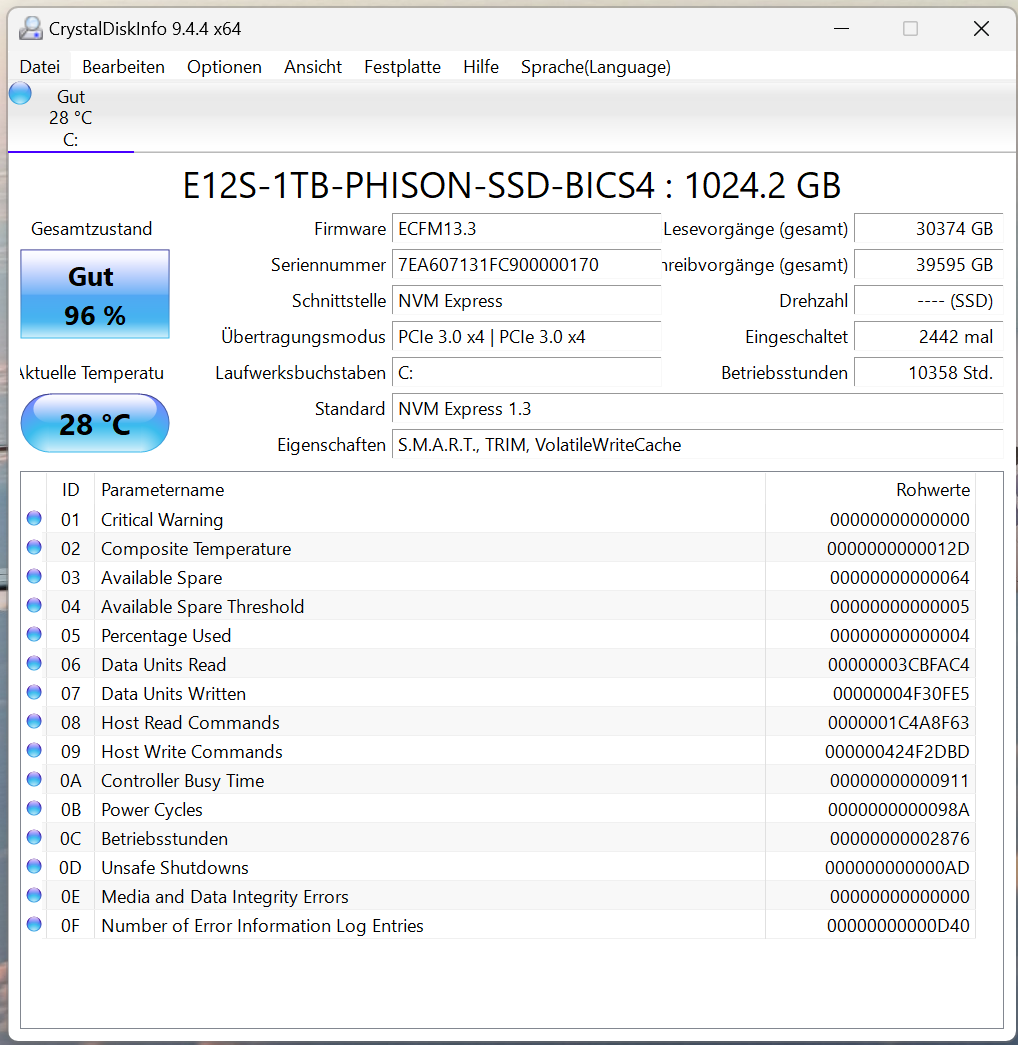
Task: Click the Drehzahl value ---- (SSD)
Action: pyautogui.click(x=928, y=301)
